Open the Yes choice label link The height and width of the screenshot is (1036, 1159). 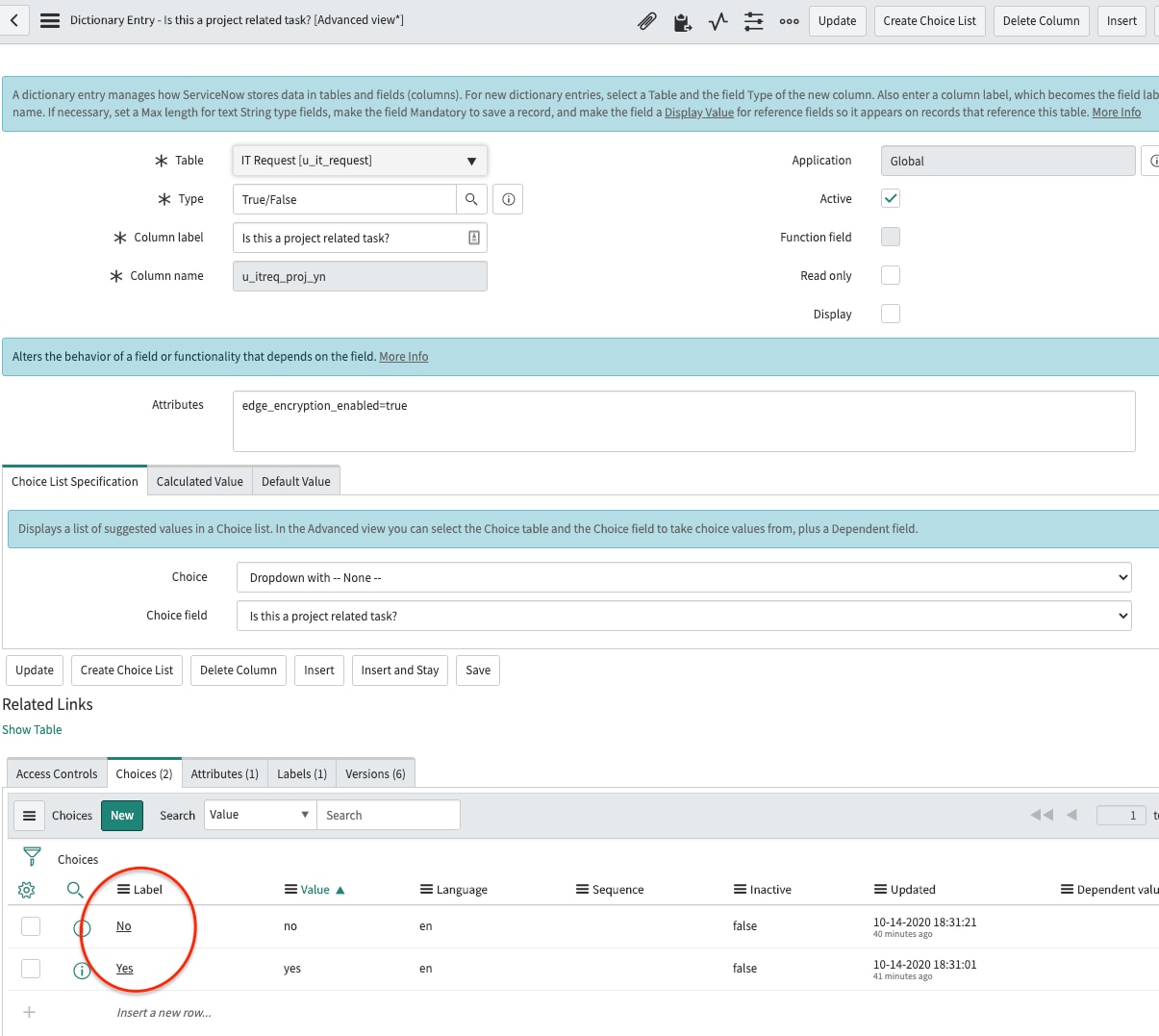pos(125,969)
